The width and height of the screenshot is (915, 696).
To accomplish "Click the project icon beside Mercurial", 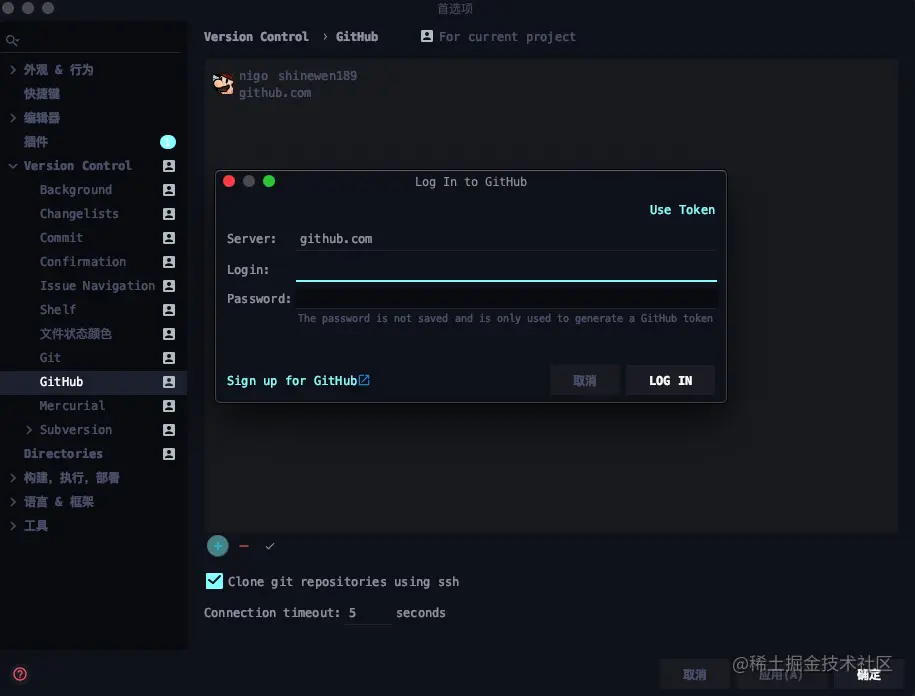I will pyautogui.click(x=169, y=405).
